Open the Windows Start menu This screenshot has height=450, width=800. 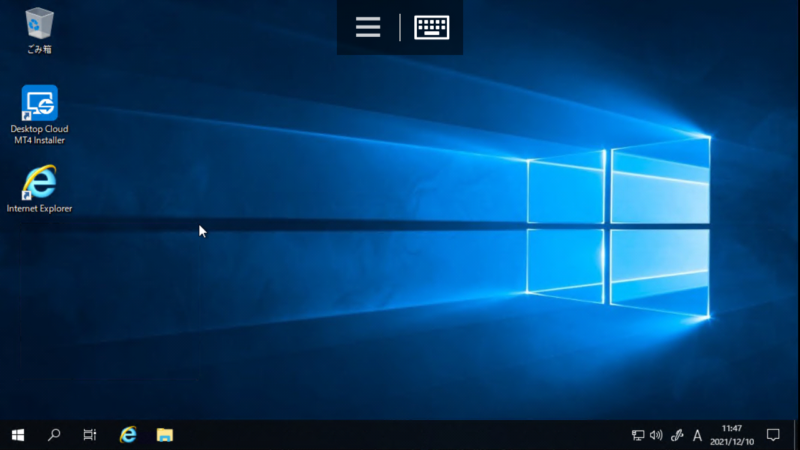coord(18,435)
